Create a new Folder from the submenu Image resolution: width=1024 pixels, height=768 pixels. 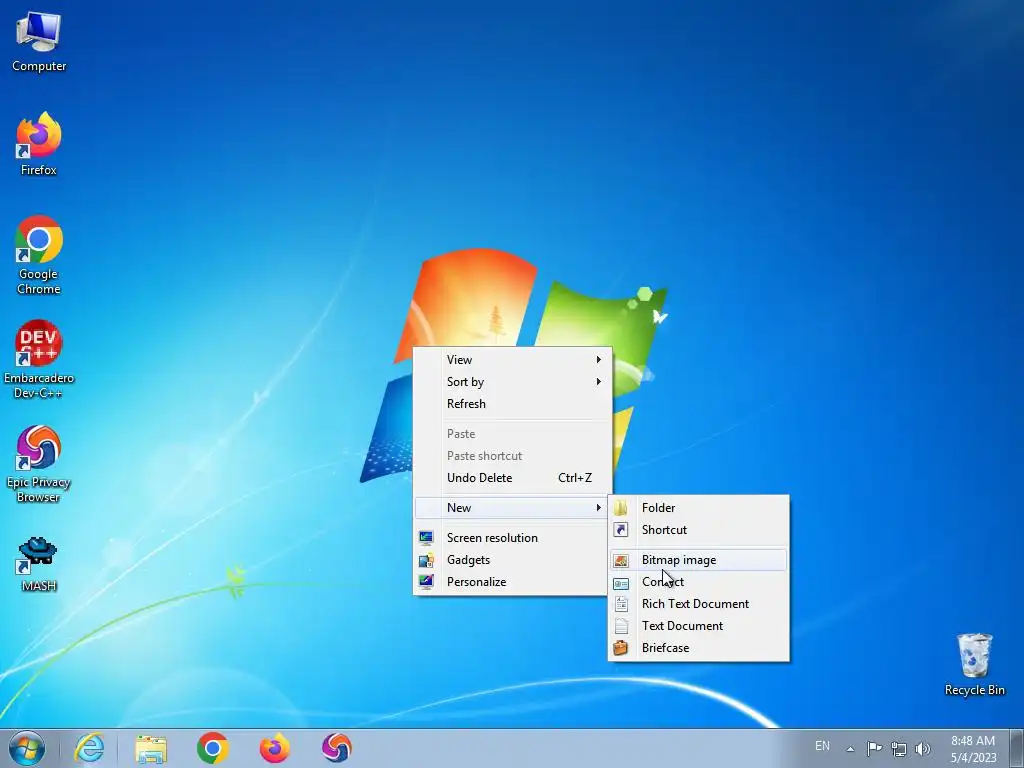[699, 508]
